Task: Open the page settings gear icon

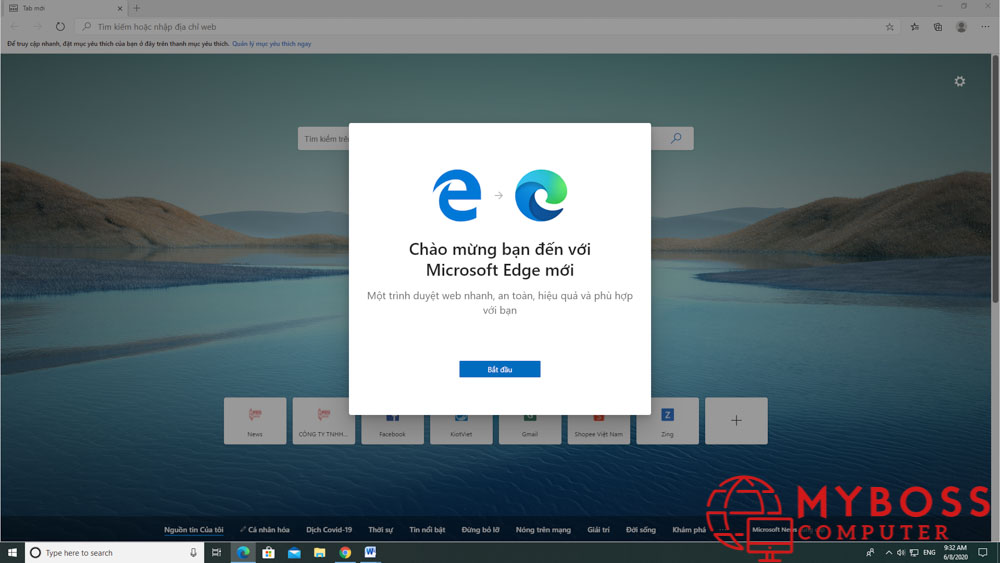Action: [x=960, y=81]
